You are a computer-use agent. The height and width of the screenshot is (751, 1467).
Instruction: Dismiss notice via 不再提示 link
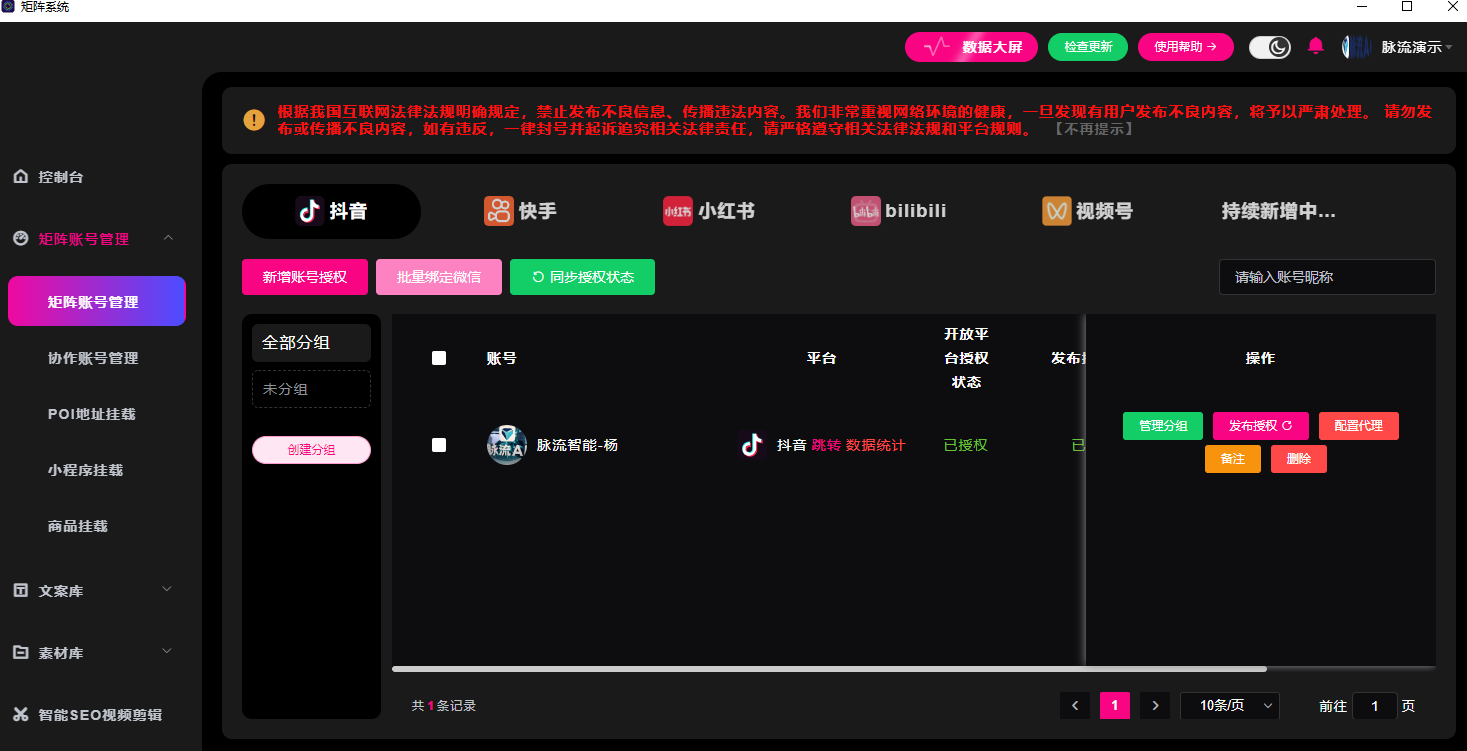click(x=1093, y=129)
